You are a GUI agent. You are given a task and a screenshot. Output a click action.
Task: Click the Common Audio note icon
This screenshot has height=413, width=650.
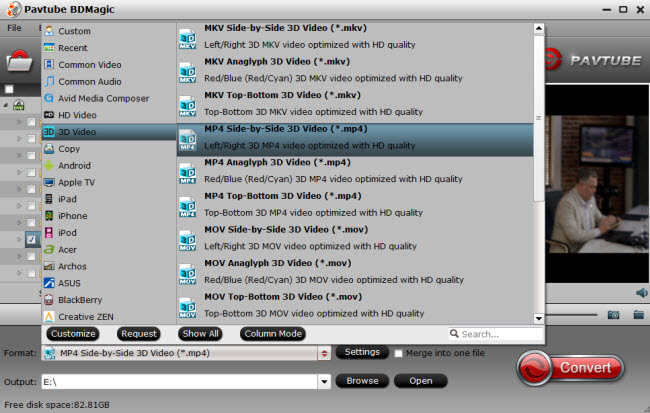[x=49, y=81]
